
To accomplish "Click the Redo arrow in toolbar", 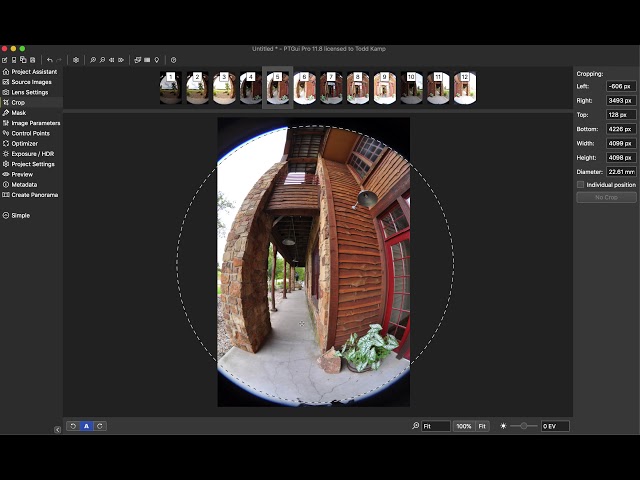I will click(x=59, y=60).
